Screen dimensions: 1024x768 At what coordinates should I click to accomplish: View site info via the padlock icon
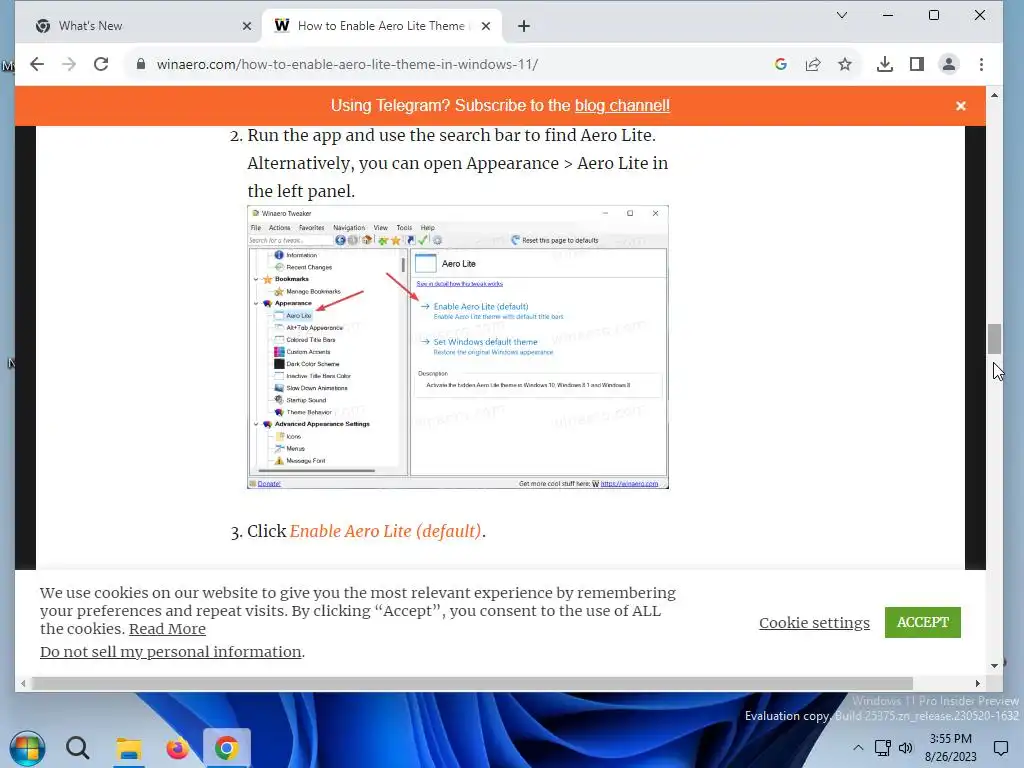click(x=140, y=64)
